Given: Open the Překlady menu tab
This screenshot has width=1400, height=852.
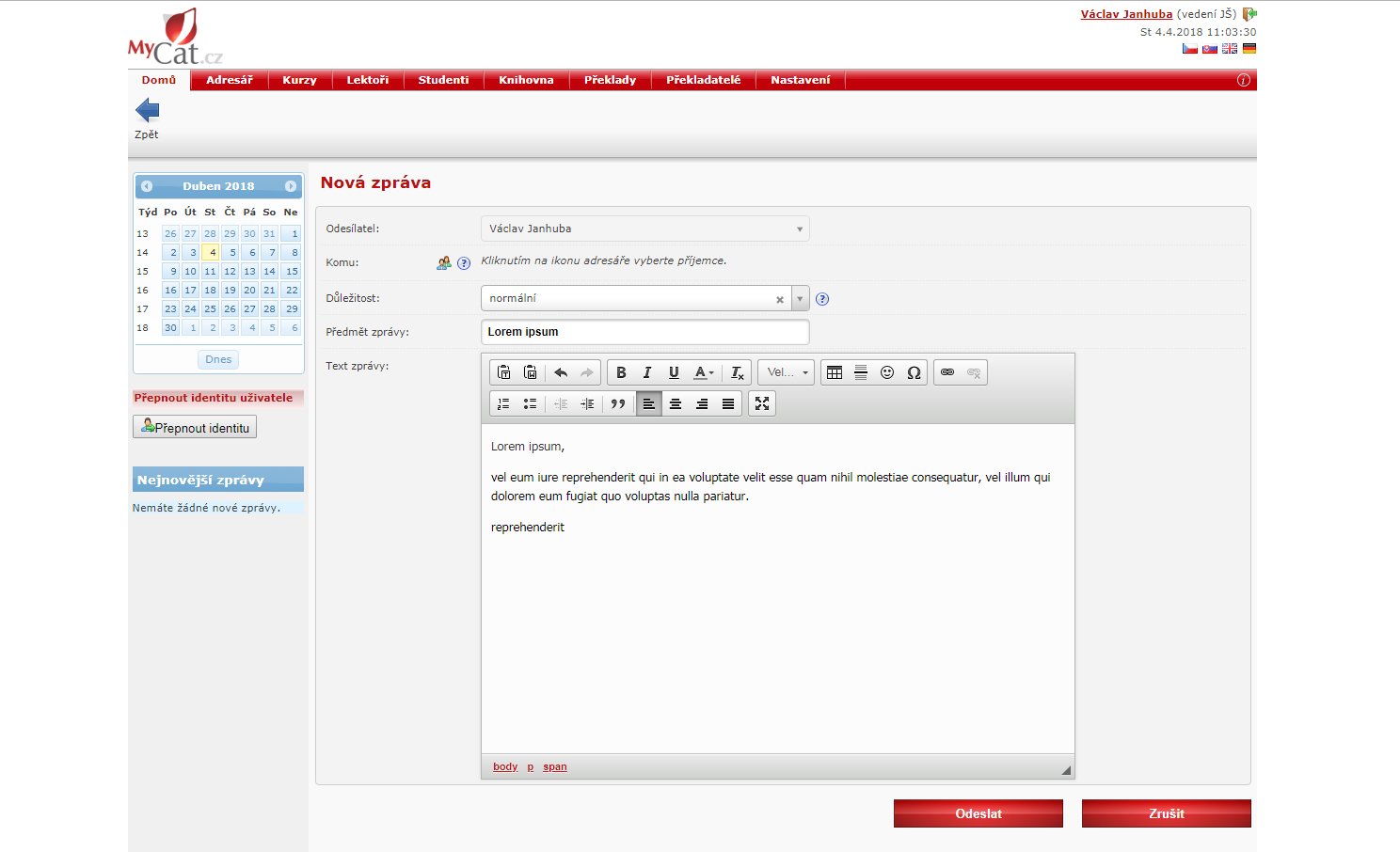Looking at the screenshot, I should pyautogui.click(x=610, y=80).
